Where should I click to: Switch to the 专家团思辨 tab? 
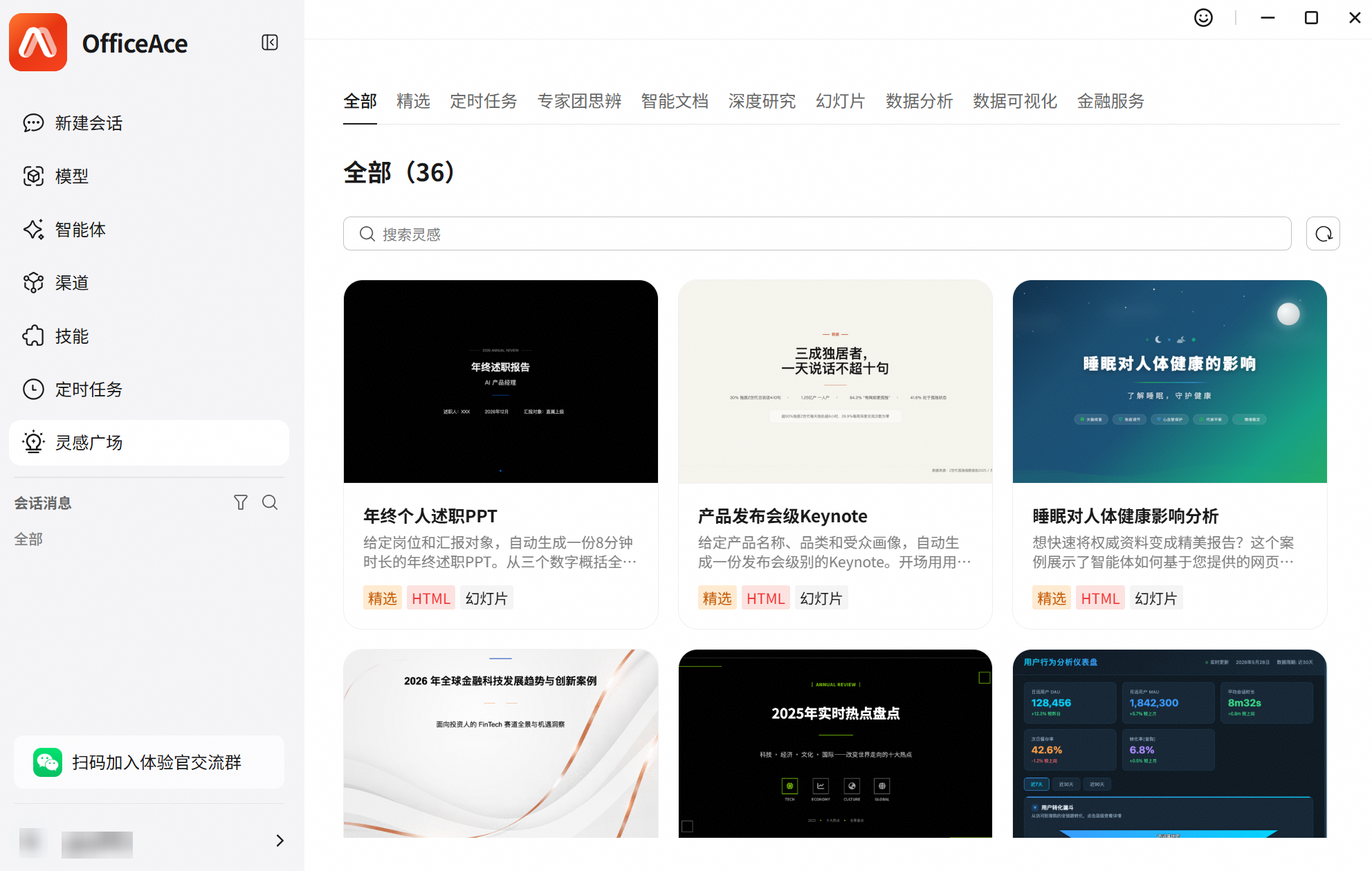click(x=579, y=102)
